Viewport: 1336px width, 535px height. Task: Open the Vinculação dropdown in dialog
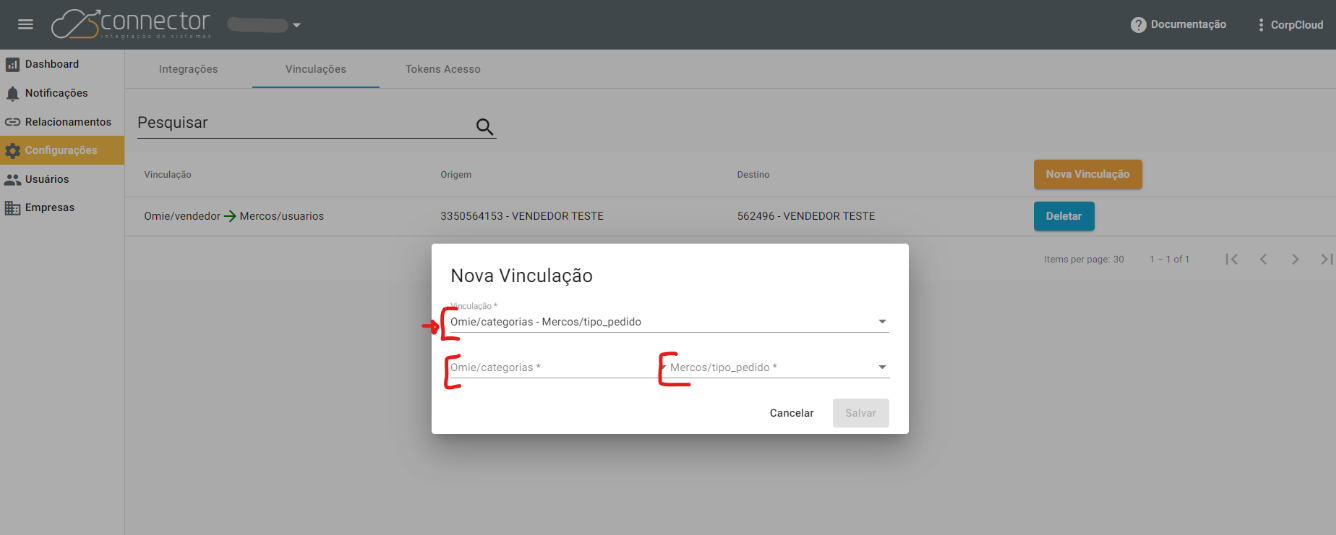click(x=669, y=322)
